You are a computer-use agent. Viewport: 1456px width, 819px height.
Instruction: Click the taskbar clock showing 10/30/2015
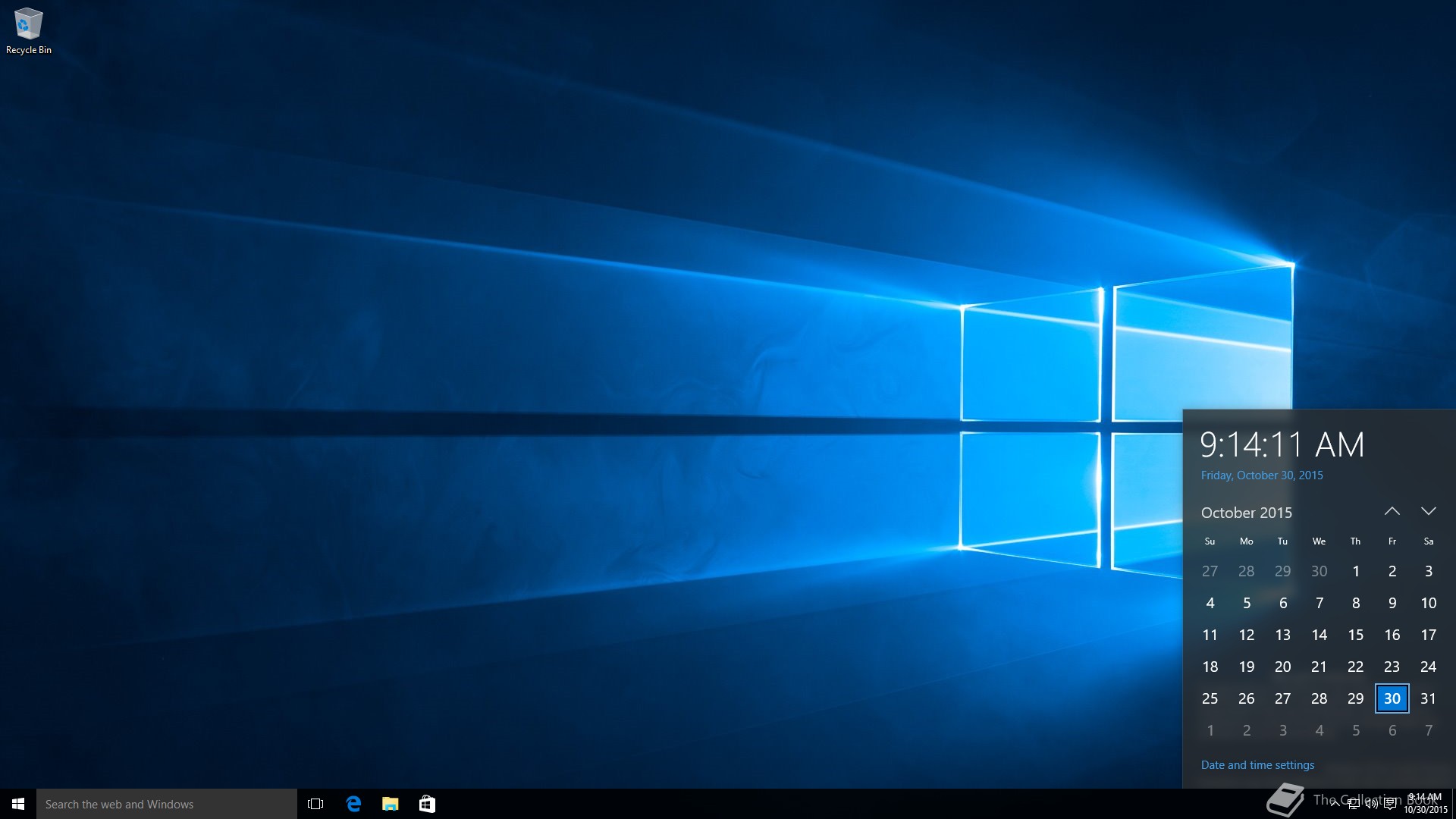1426,804
